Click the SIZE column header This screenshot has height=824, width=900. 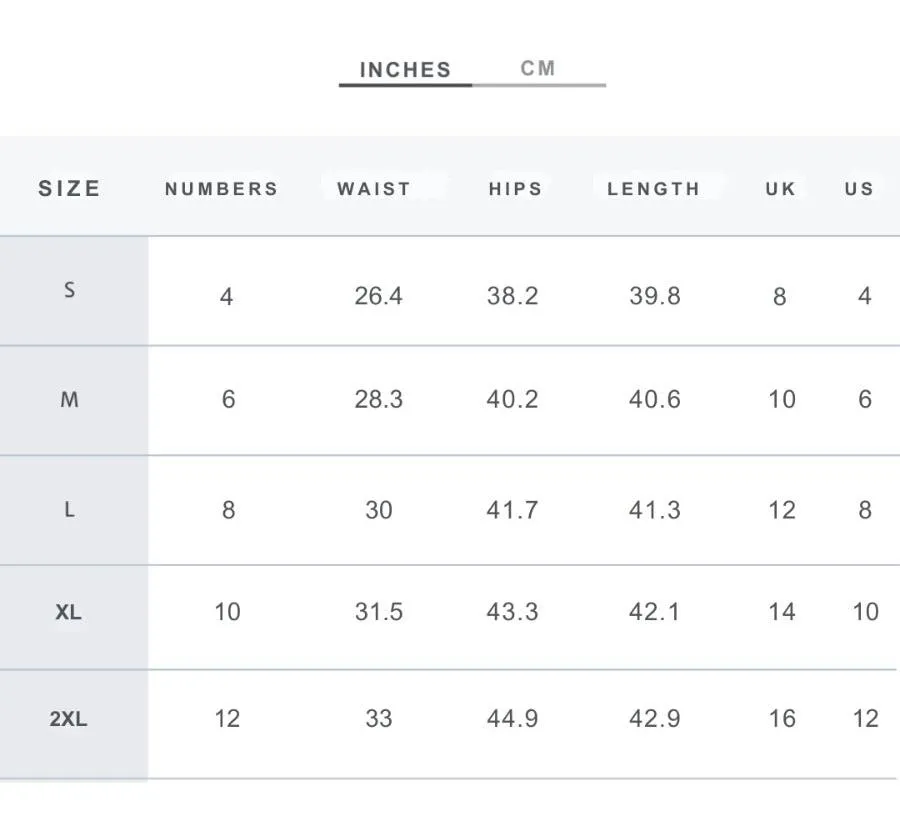coord(69,189)
